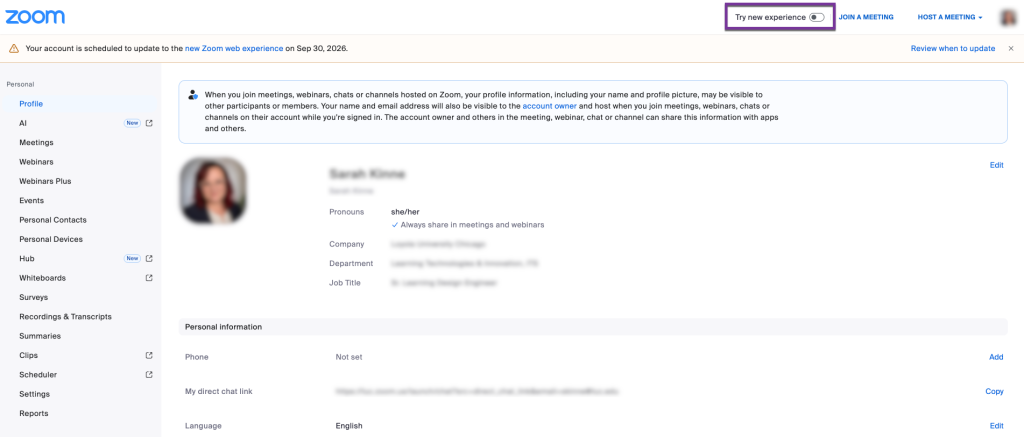The image size is (1024, 437).
Task: Open Meetings in the sidebar
Action: coord(37,142)
